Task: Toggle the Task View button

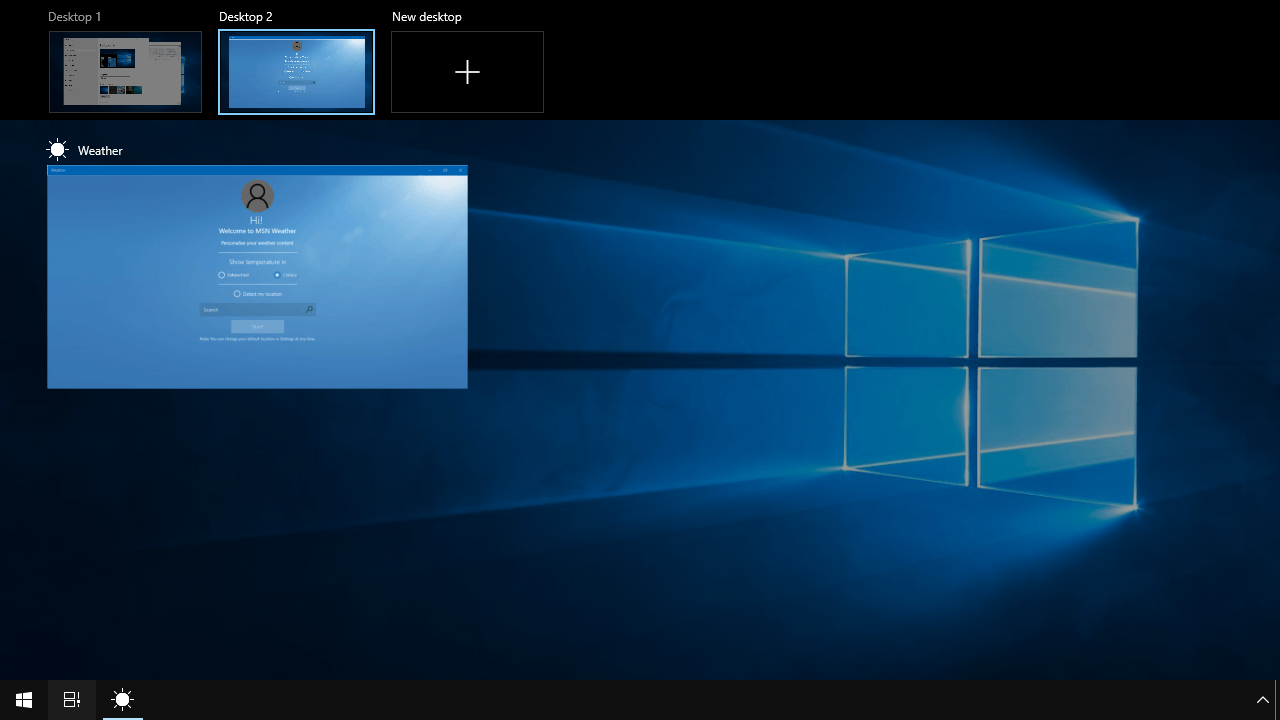Action: click(72, 700)
